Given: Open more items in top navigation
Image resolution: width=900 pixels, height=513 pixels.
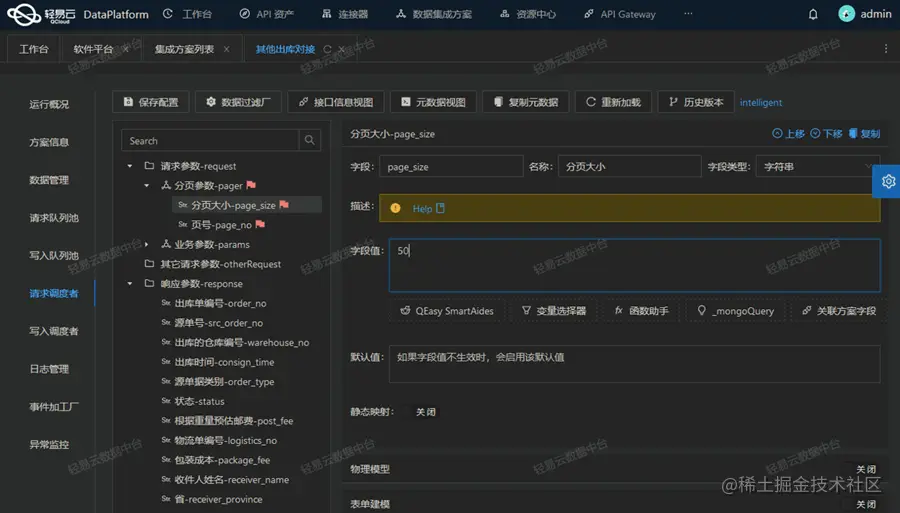Looking at the screenshot, I should [688, 14].
